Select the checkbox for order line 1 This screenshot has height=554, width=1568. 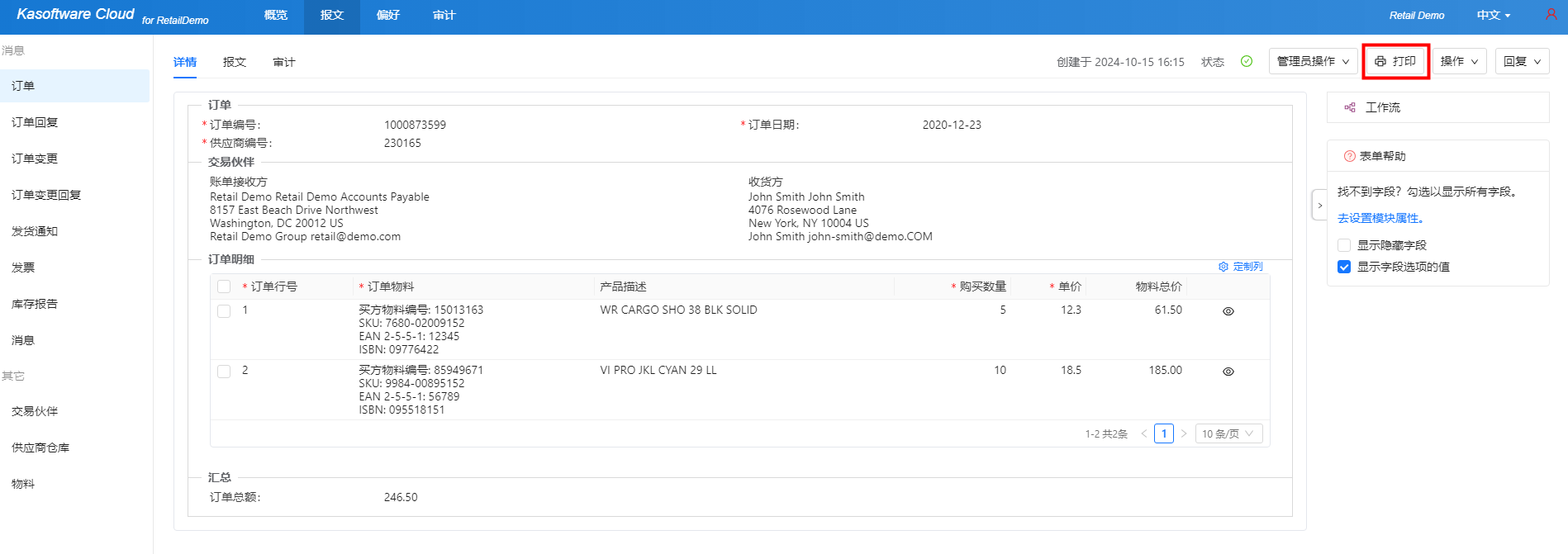[224, 311]
